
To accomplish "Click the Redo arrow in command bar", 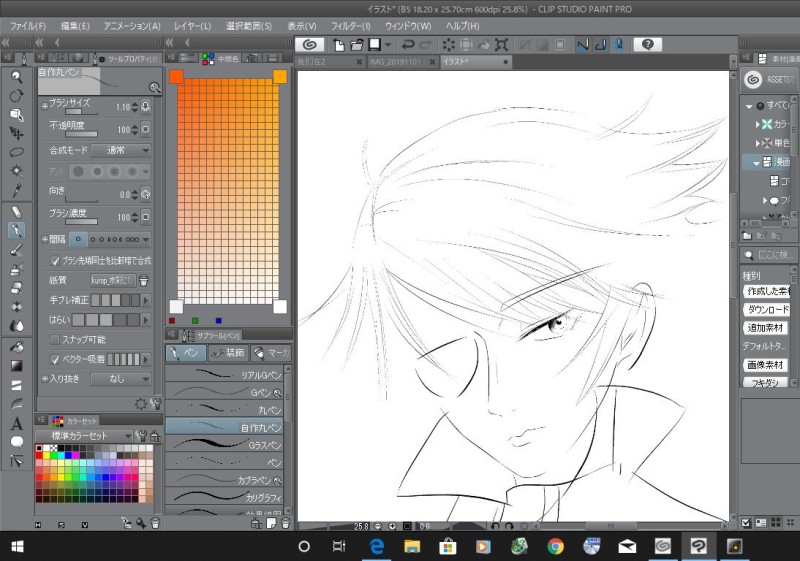I will (425, 45).
